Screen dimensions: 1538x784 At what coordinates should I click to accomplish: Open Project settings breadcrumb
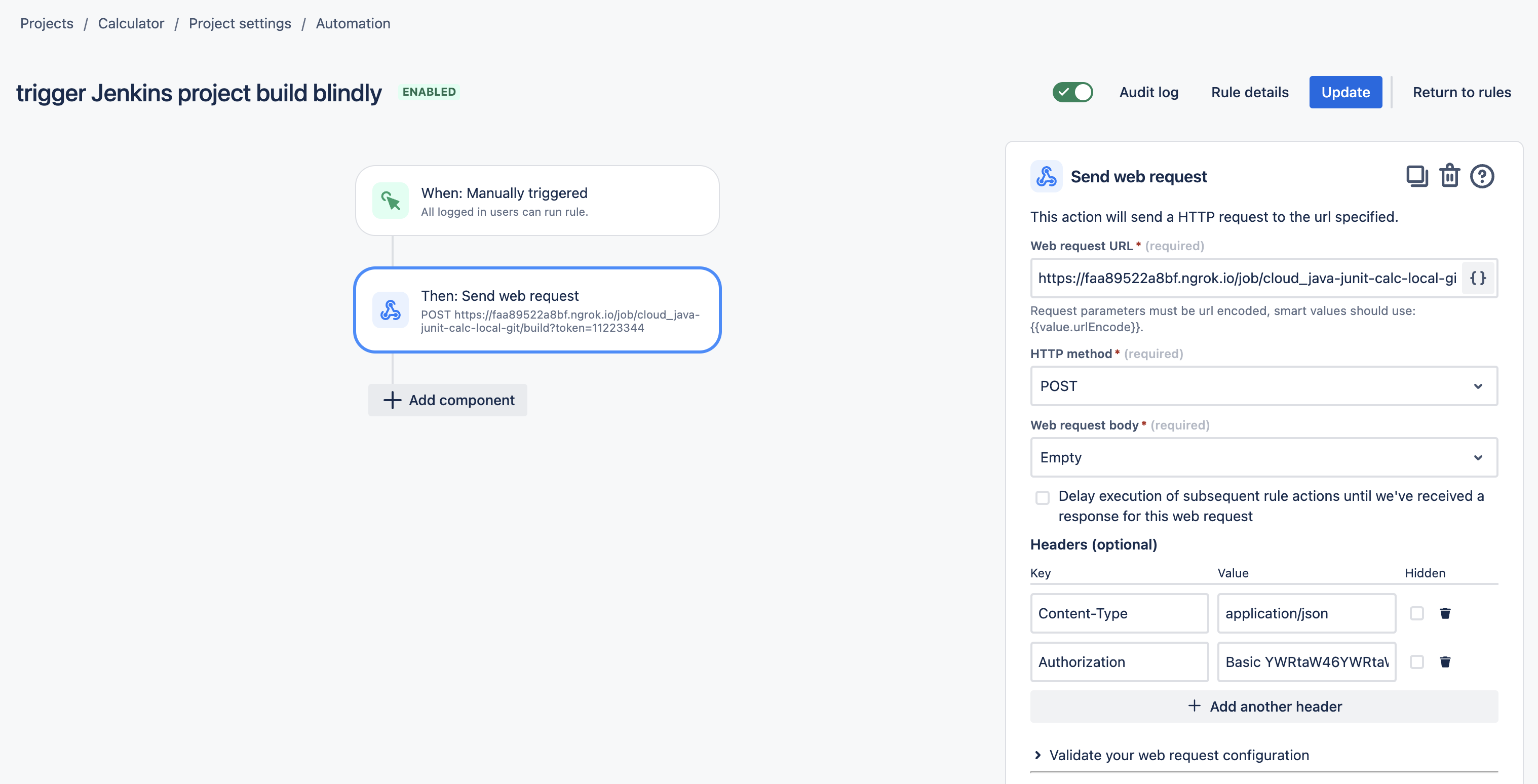coord(240,23)
